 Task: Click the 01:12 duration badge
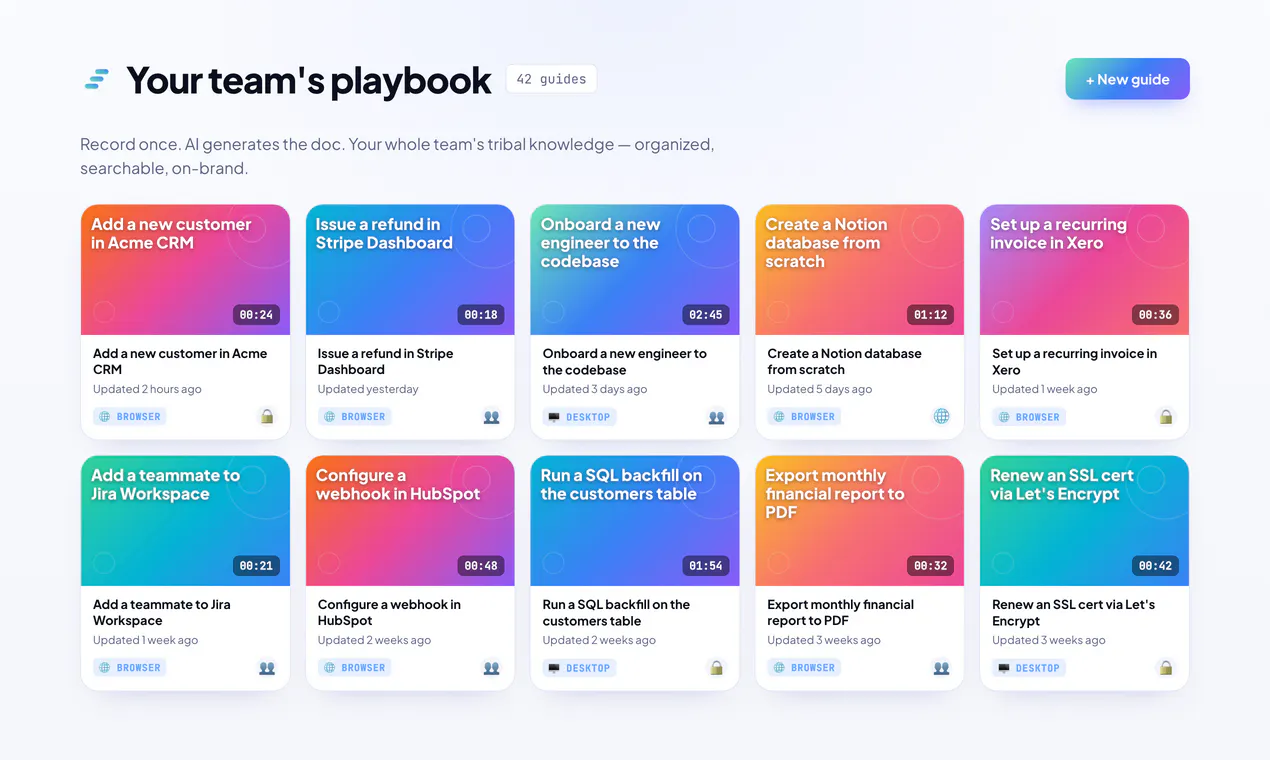(x=931, y=314)
